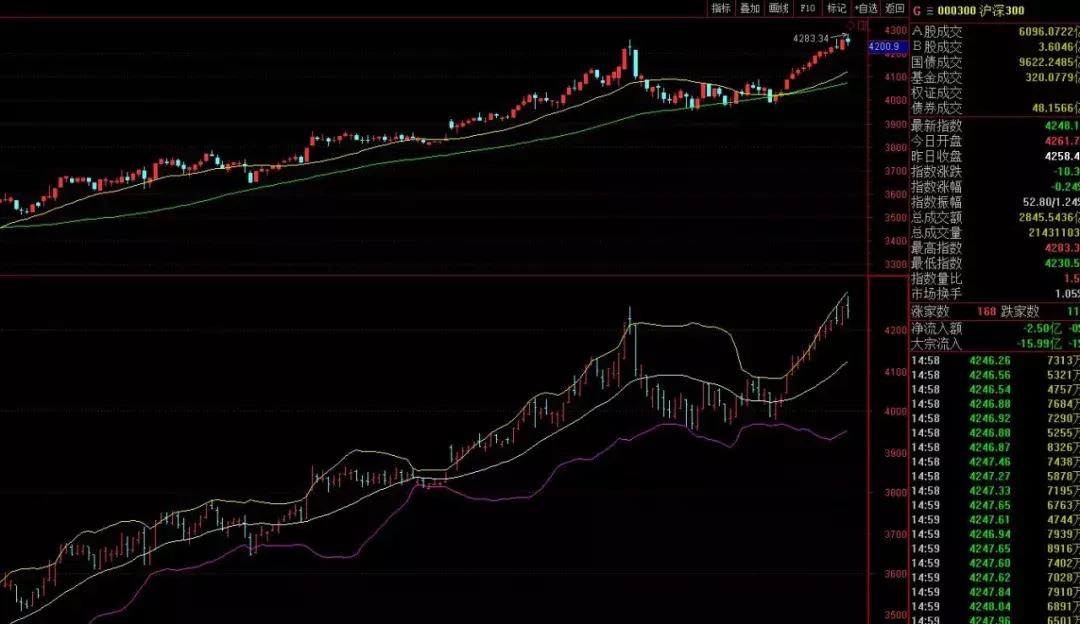The width and height of the screenshot is (1080, 624).
Task: Click the red G icon in quote header
Action: tap(916, 10)
